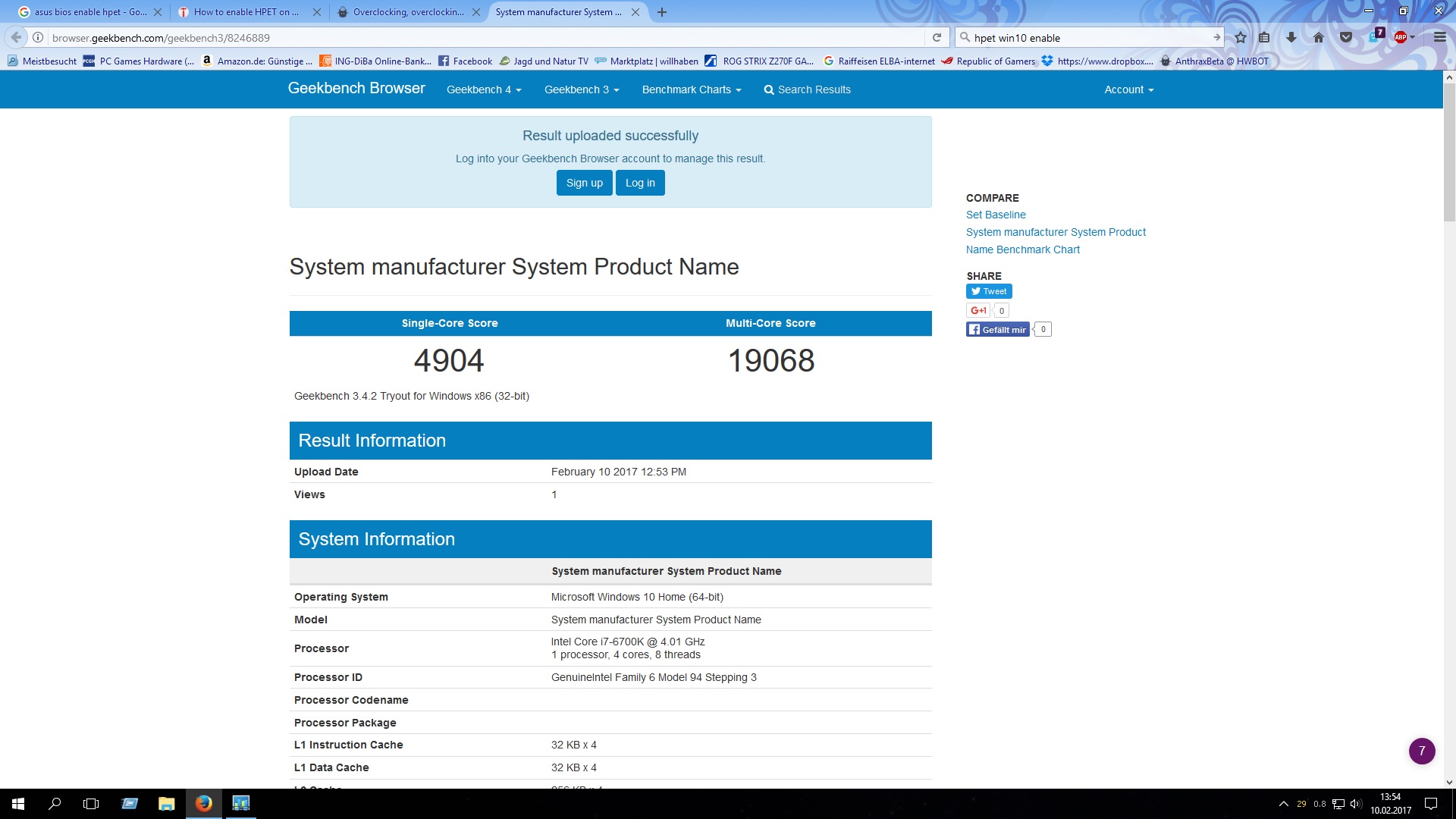The image size is (1456, 819).
Task: Open Search Results in Geekbench navbar
Action: tap(807, 89)
